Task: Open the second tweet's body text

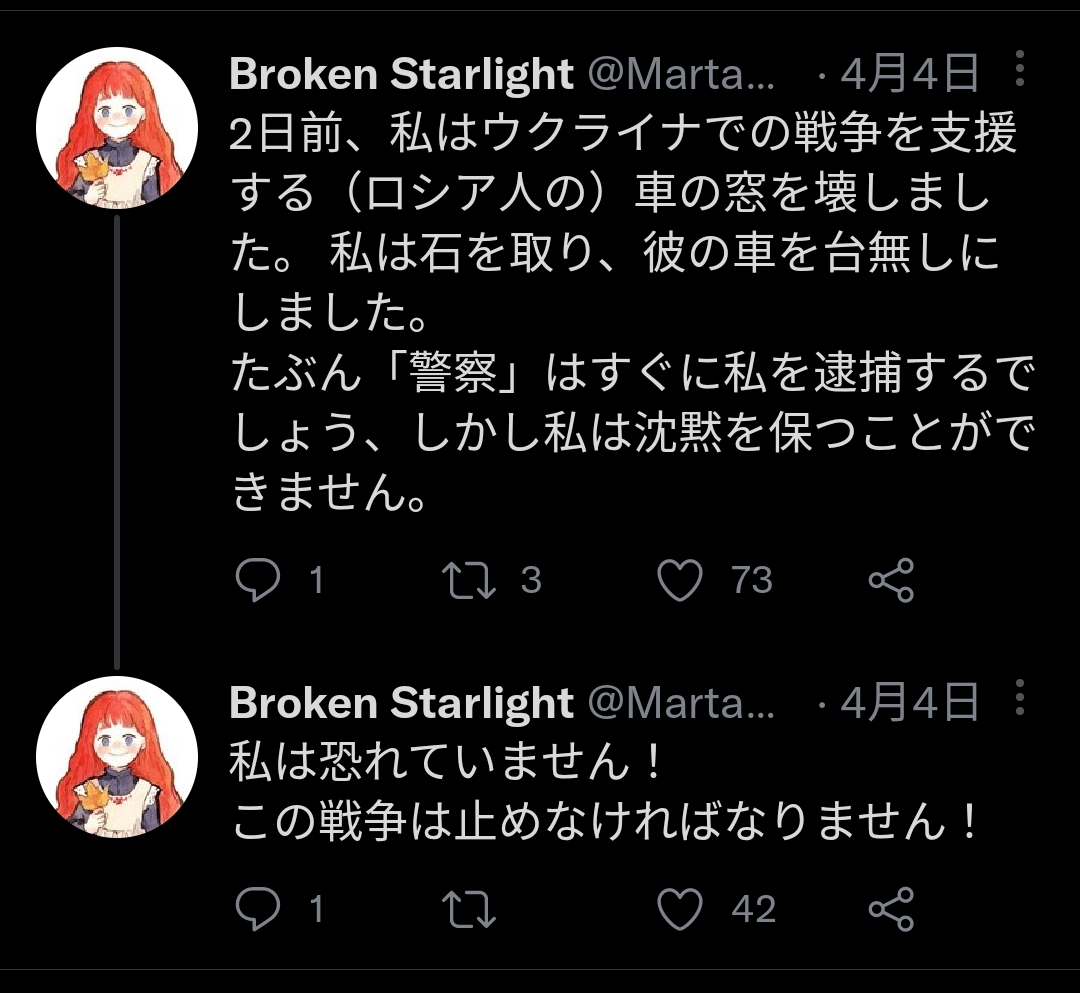Action: 600,795
